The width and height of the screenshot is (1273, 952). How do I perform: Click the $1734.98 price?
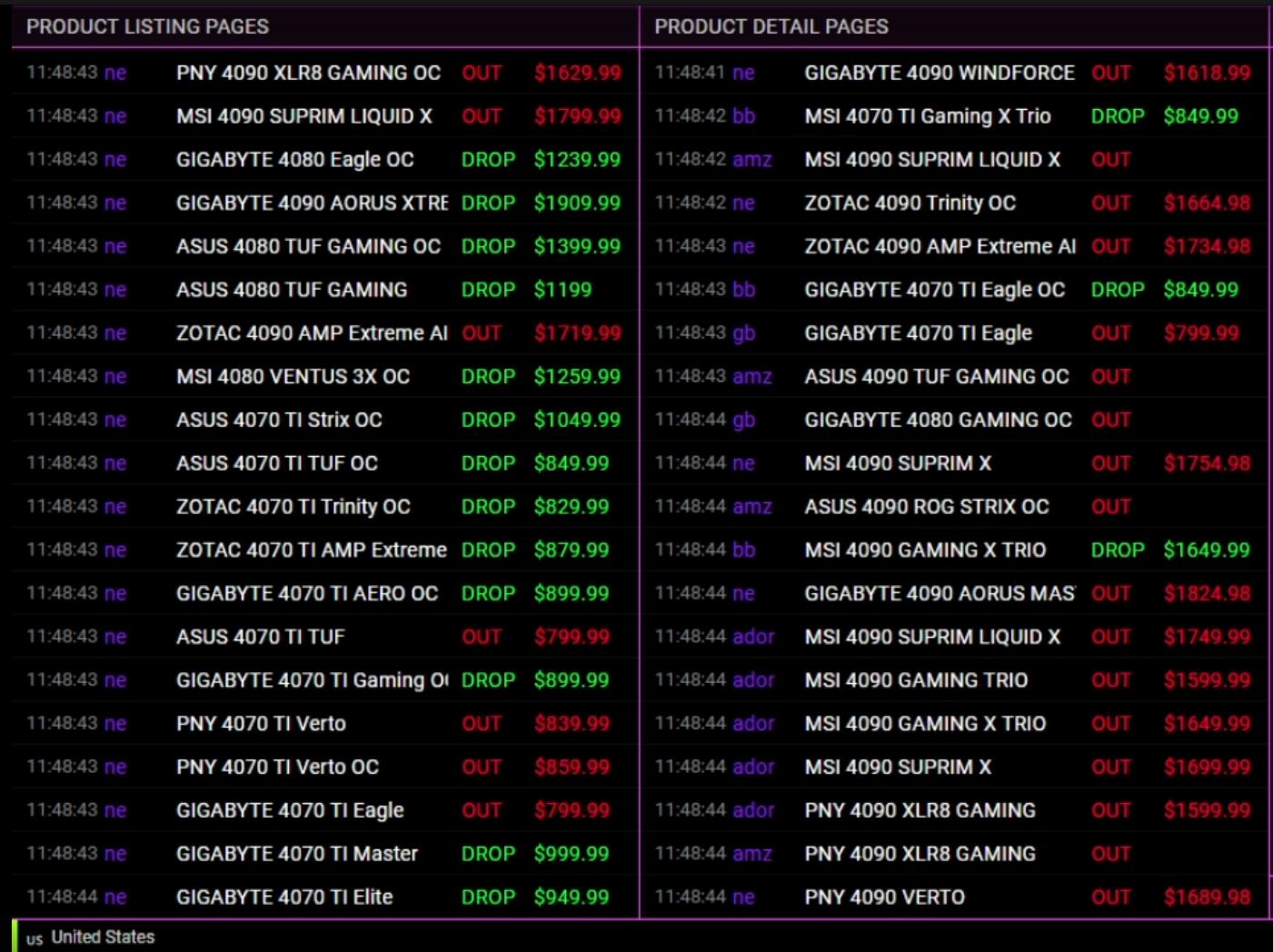pyautogui.click(x=1208, y=246)
